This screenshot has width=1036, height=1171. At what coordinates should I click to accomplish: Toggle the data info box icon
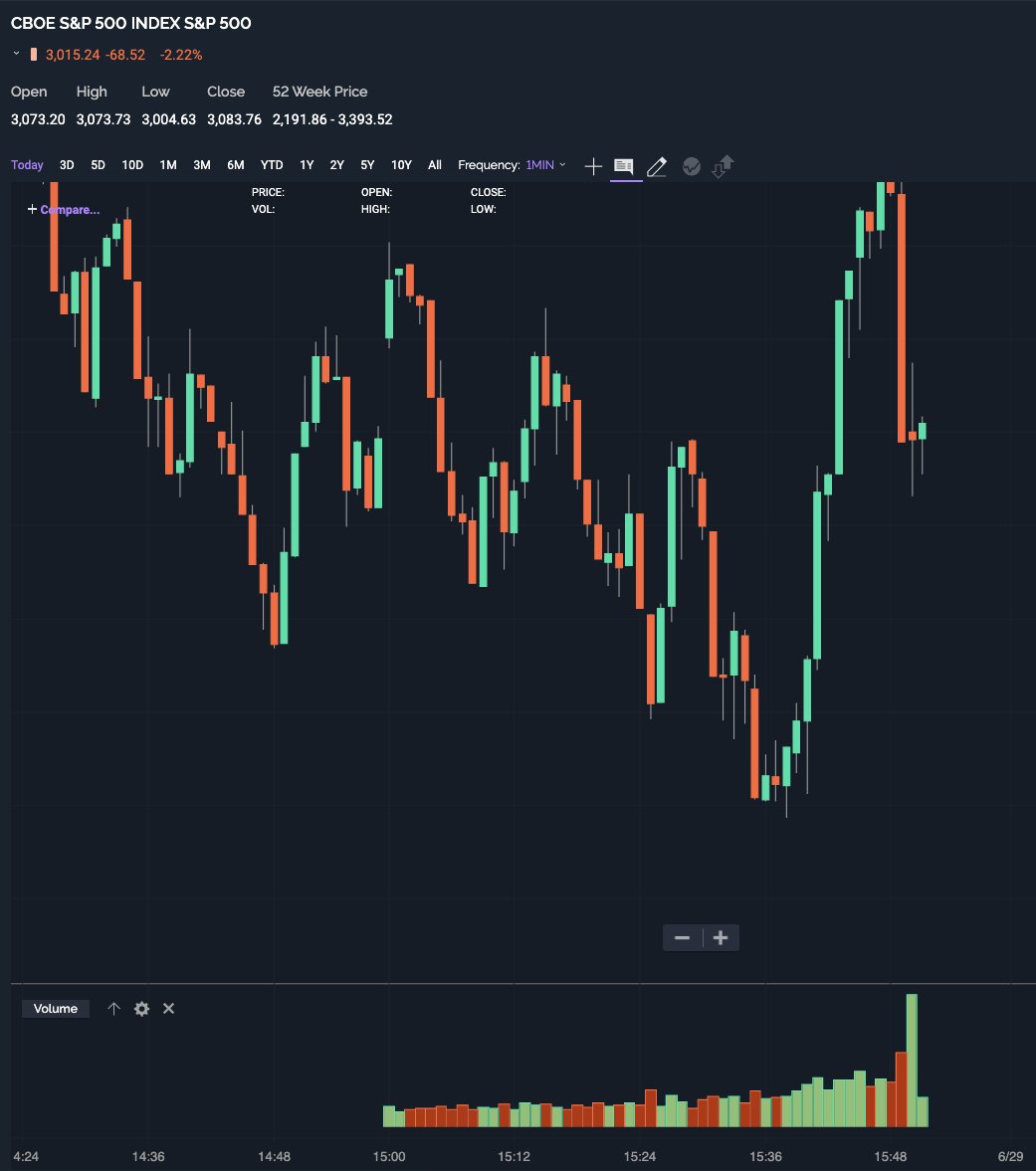click(624, 166)
